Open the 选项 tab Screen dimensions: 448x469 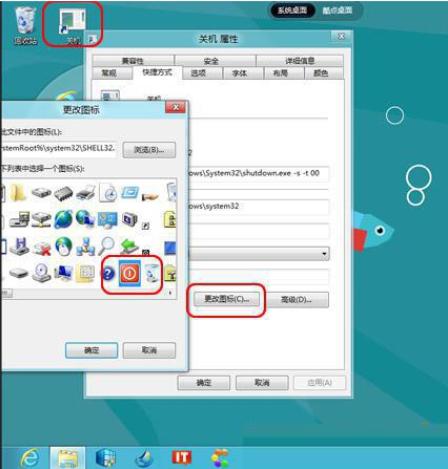[202, 73]
